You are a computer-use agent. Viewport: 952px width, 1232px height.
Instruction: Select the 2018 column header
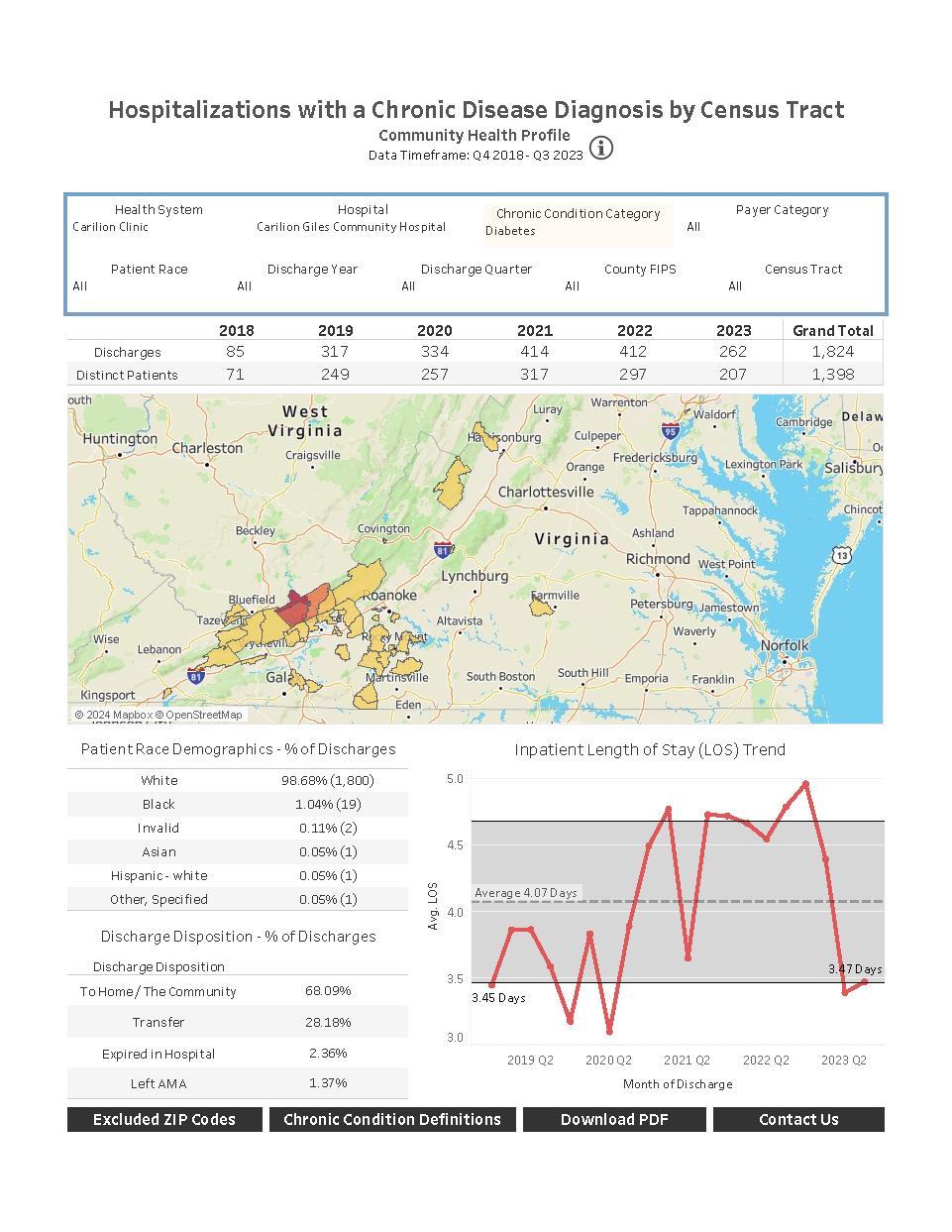pos(236,330)
